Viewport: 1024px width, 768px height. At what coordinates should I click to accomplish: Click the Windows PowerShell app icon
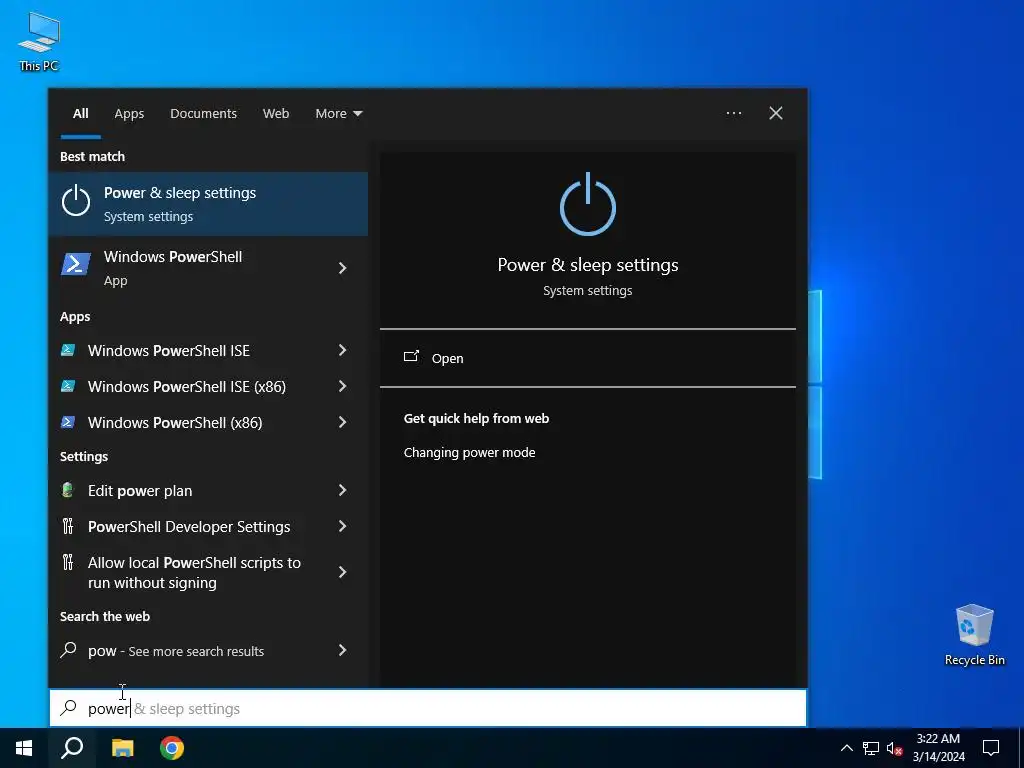tap(76, 264)
